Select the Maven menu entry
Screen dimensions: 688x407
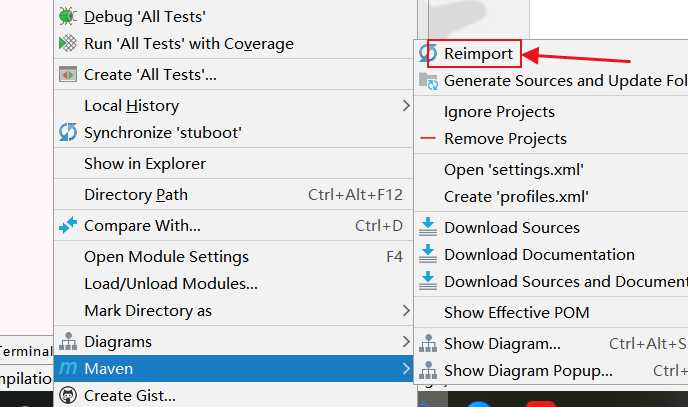(233, 368)
